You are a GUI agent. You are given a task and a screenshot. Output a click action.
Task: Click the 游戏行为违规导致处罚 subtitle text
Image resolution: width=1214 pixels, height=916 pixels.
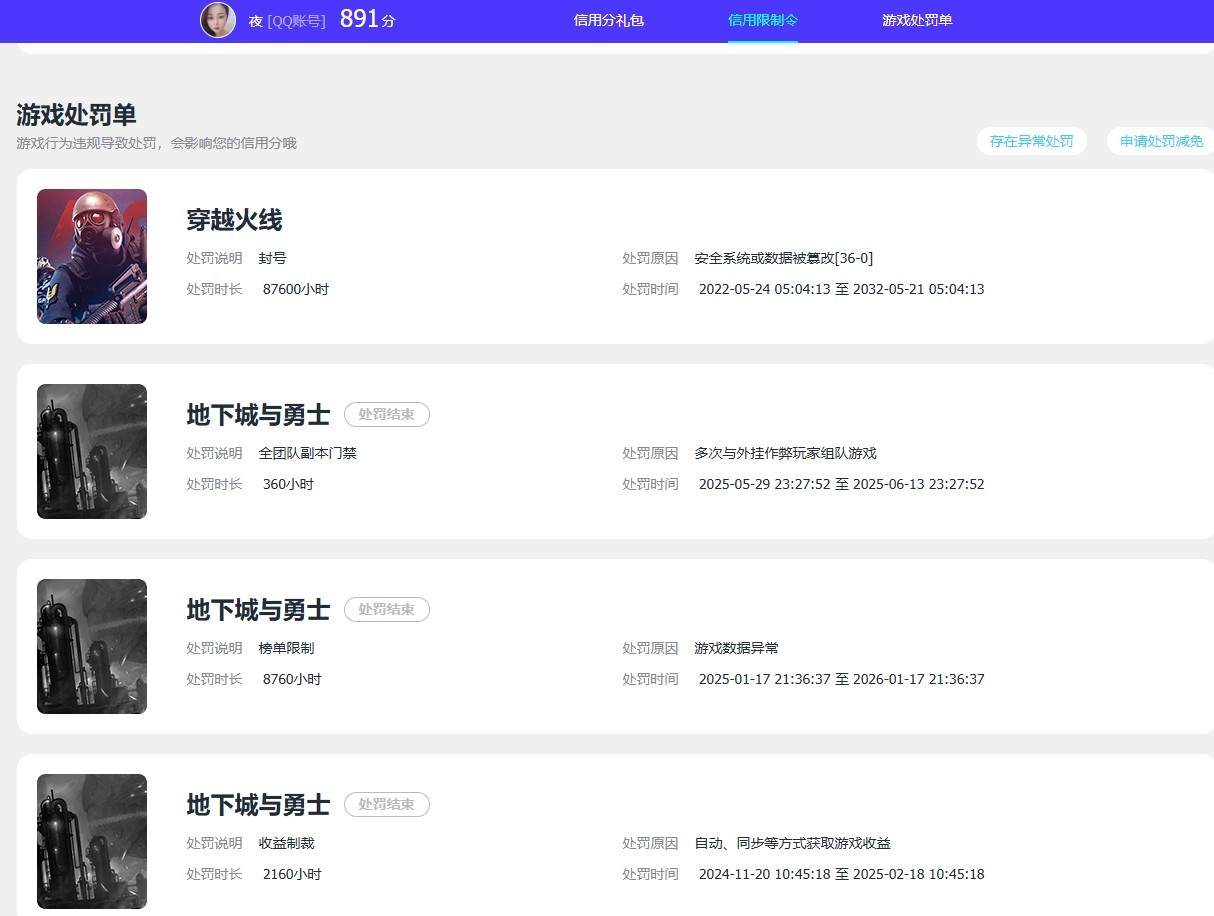tap(157, 143)
